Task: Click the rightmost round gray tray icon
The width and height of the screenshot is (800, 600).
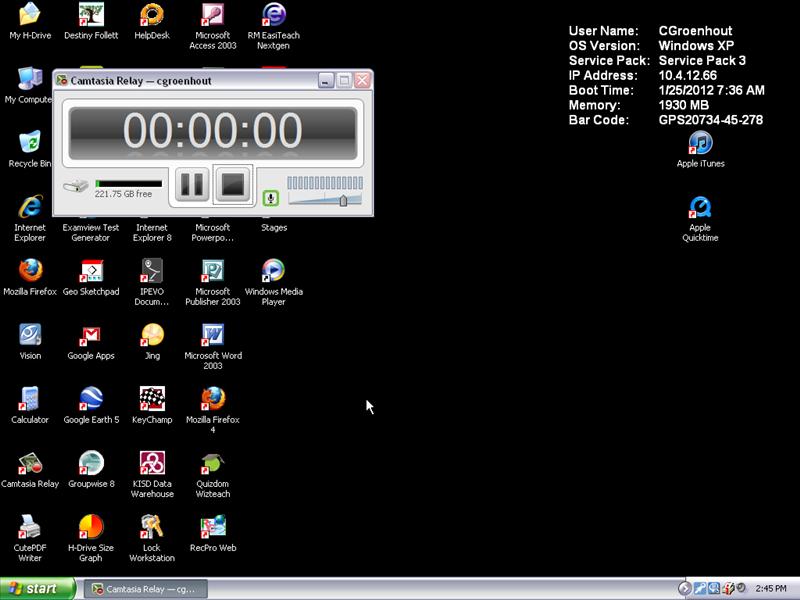Action: pos(741,588)
